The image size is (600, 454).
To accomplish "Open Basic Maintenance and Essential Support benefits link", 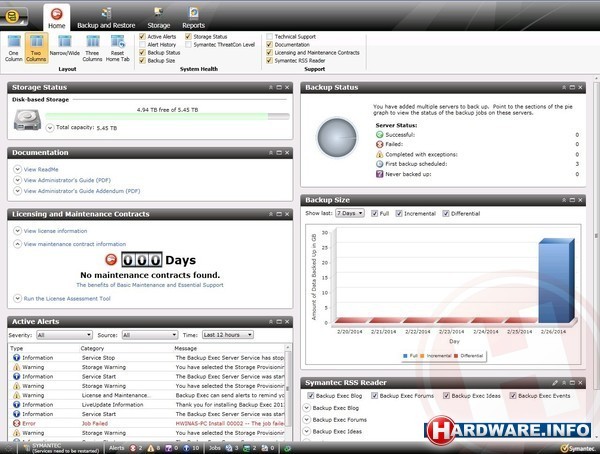I will coord(150,285).
